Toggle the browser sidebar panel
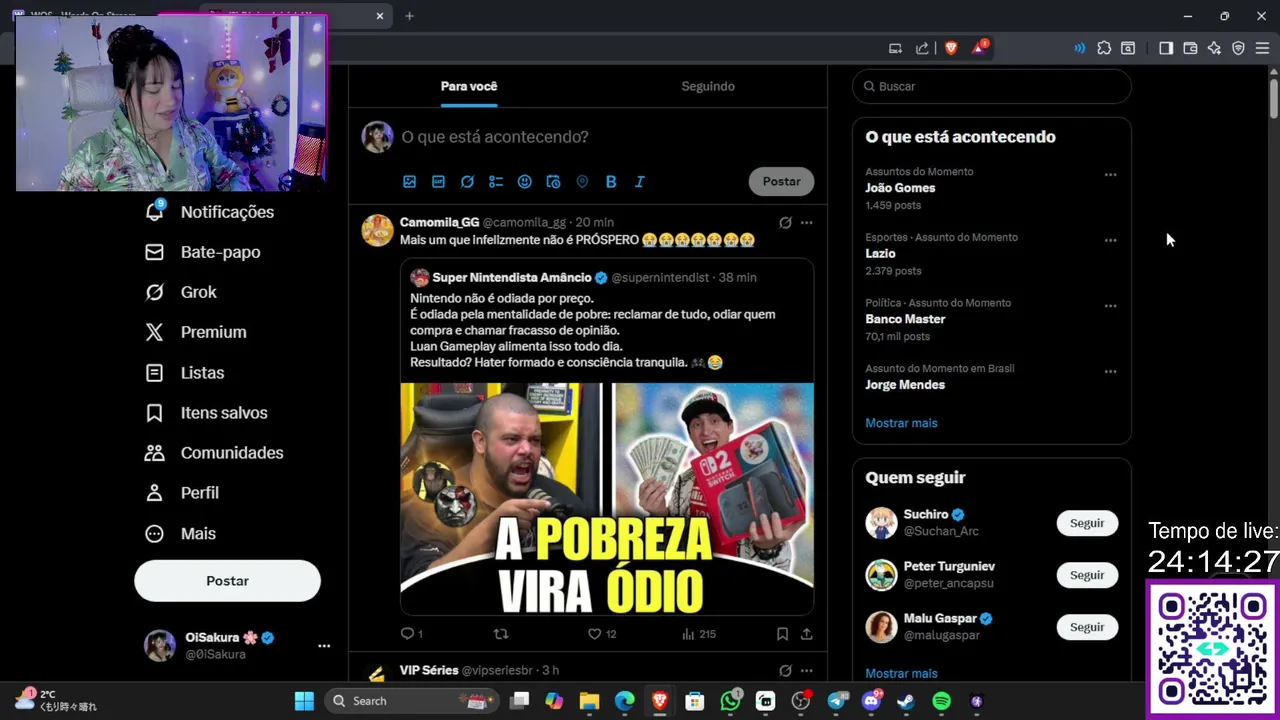Viewport: 1280px width, 720px height. 1166,48
